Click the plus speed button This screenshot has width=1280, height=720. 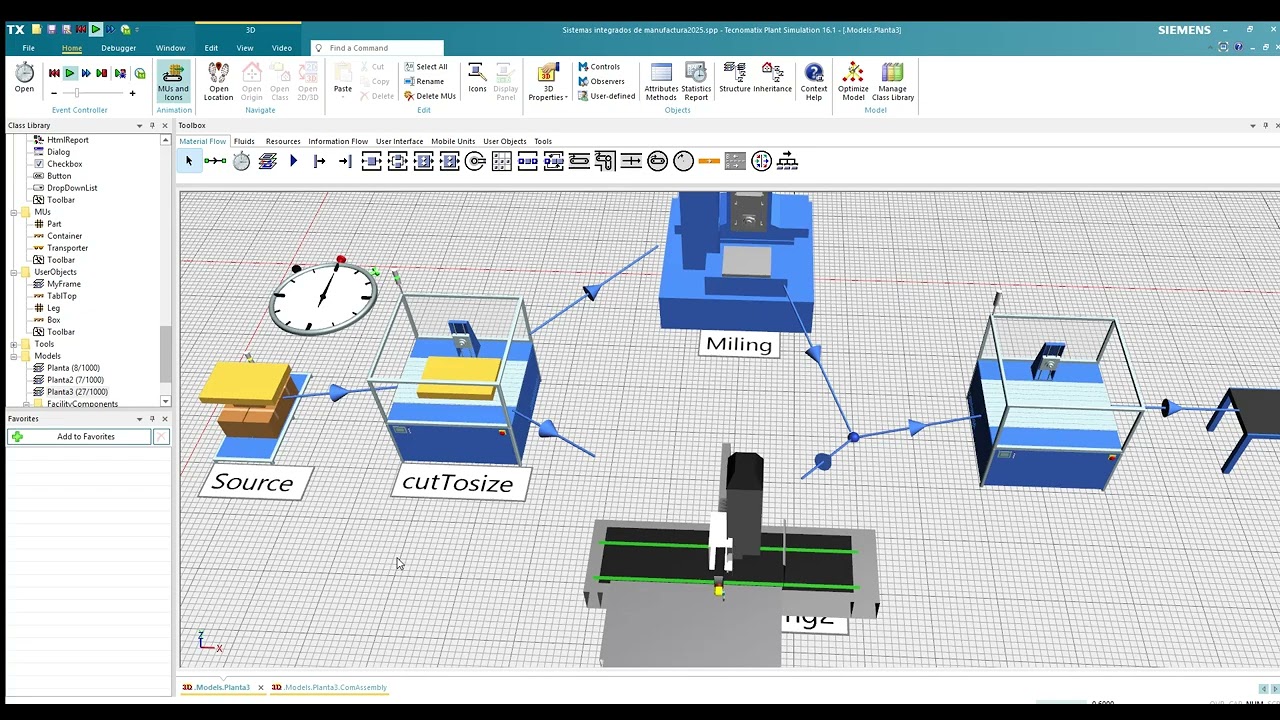pos(132,93)
